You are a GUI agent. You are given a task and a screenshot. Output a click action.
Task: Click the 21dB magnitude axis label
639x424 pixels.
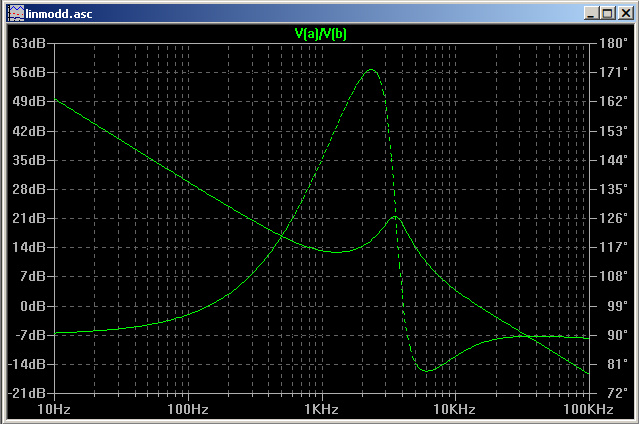[x=29, y=218]
